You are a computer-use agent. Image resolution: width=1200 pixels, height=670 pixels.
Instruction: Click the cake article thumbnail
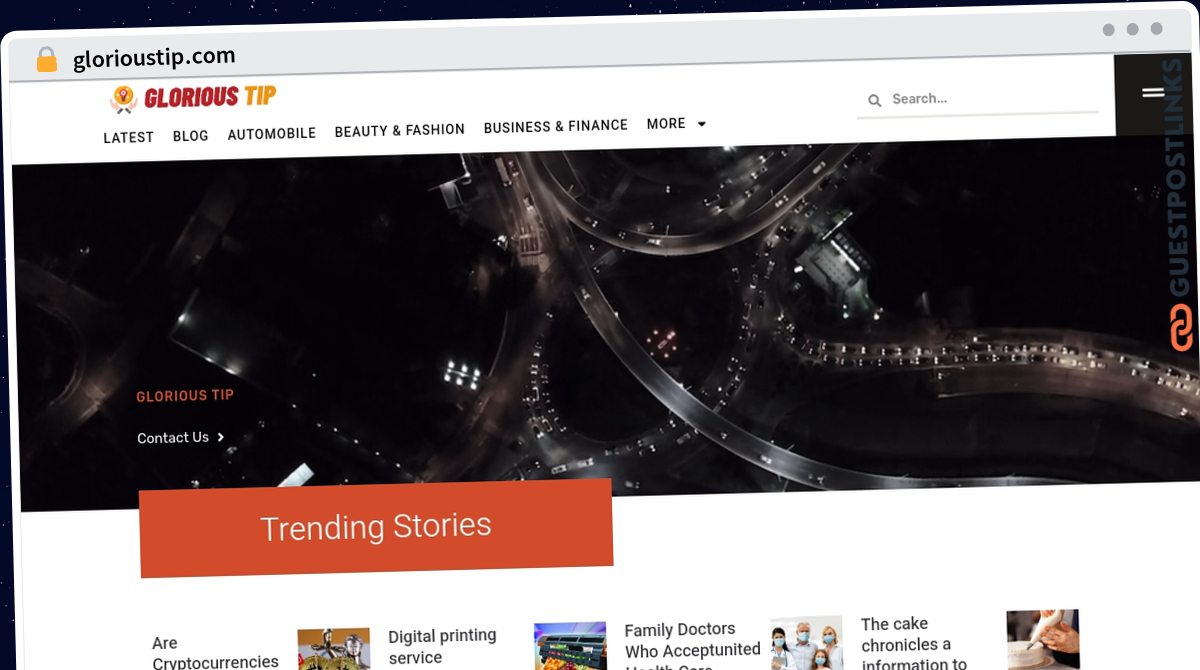1043,640
